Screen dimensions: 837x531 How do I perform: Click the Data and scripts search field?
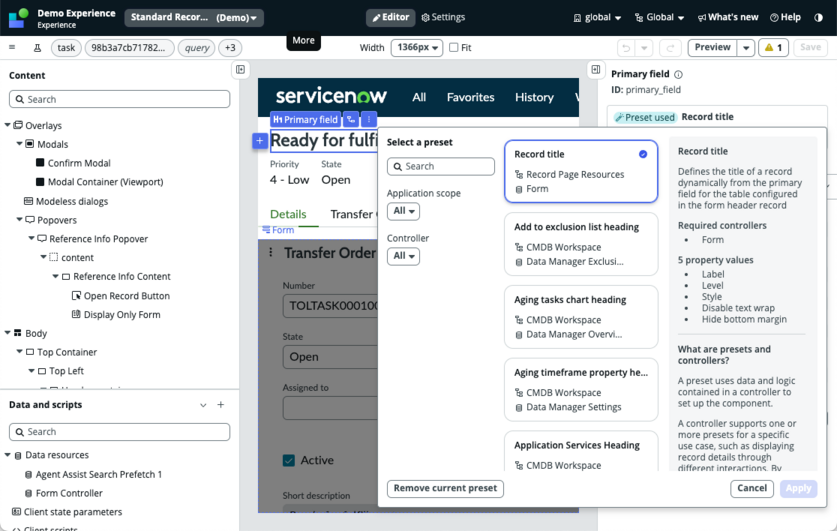(x=120, y=432)
